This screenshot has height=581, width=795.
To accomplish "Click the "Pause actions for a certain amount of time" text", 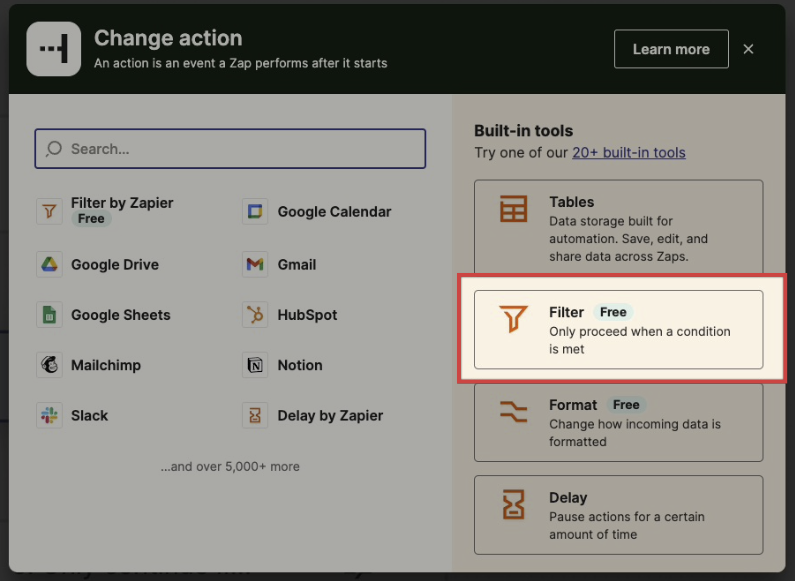I will [627, 525].
